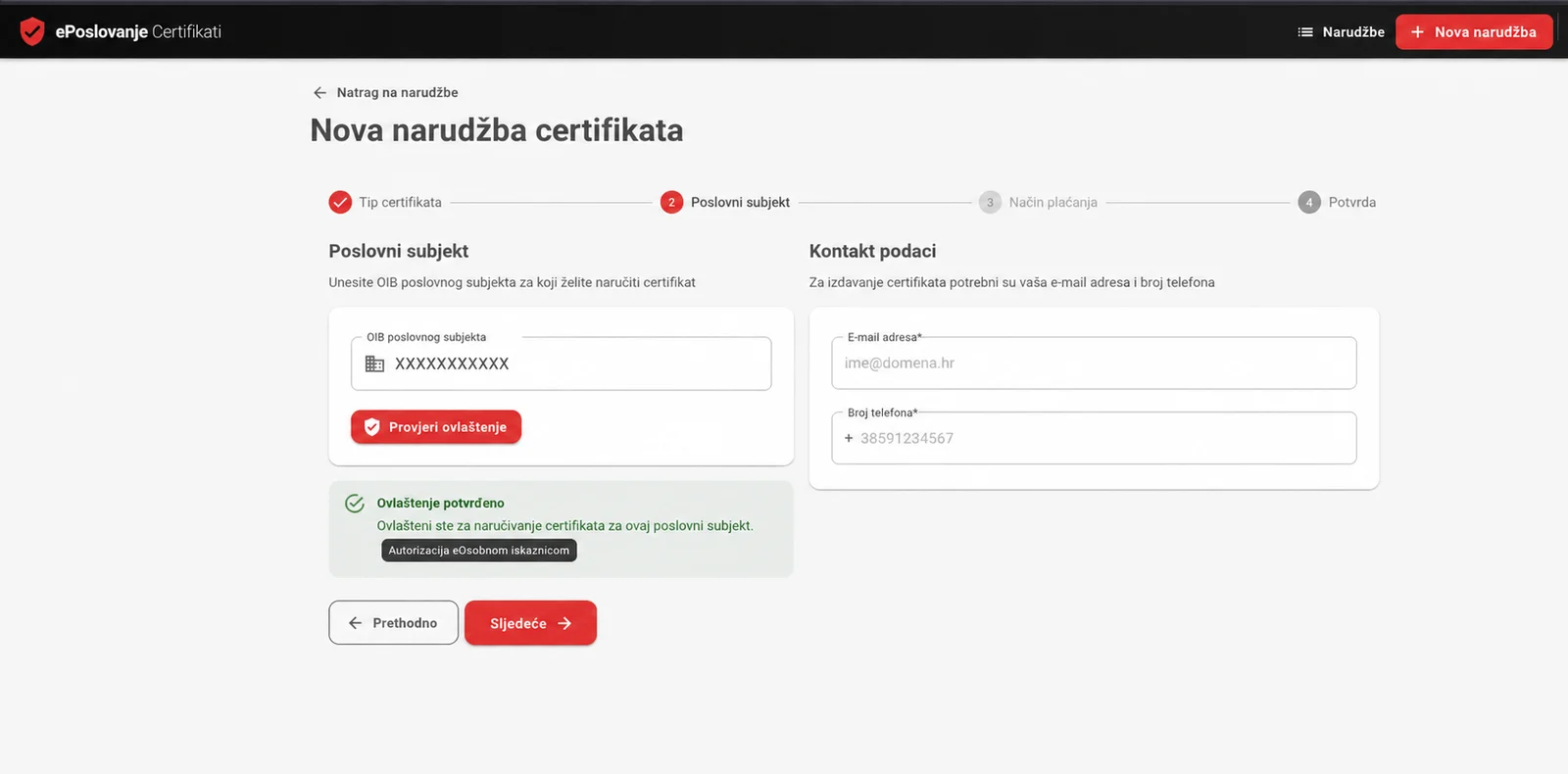This screenshot has height=774, width=1568.
Task: Click the Ovlaštenje potvrđeno heading text
Action: click(x=440, y=503)
